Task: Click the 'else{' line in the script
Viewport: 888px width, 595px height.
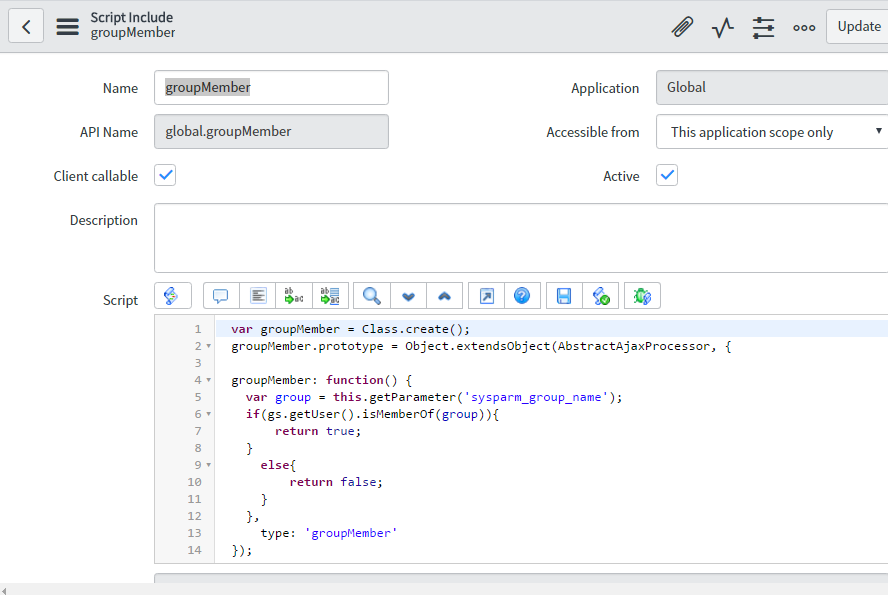Action: click(x=278, y=465)
